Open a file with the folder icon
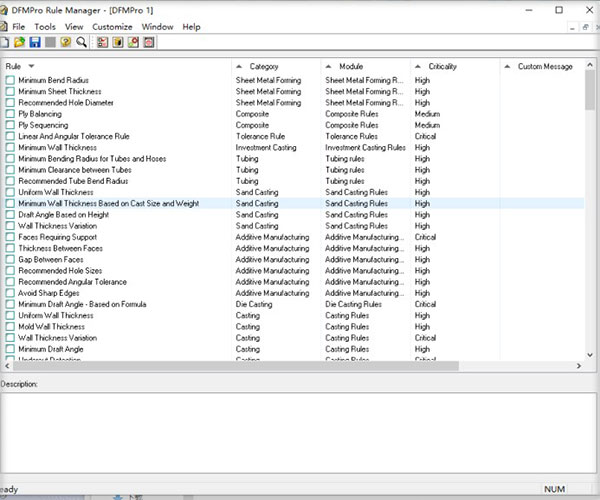This screenshot has width=600, height=500. [20, 42]
